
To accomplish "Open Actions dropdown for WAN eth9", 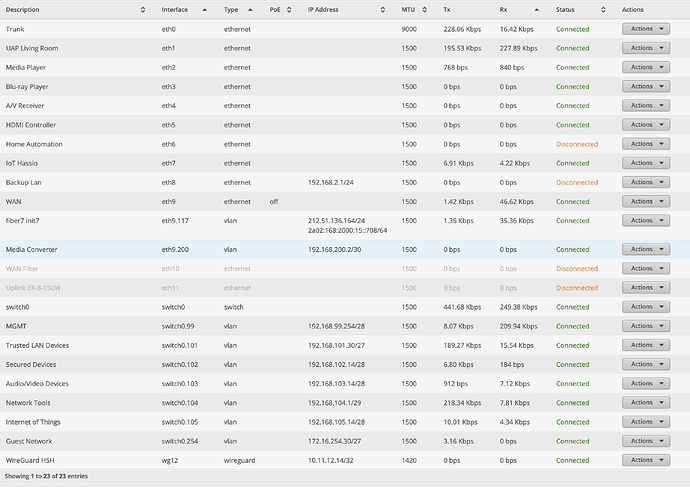I will pyautogui.click(x=645, y=201).
